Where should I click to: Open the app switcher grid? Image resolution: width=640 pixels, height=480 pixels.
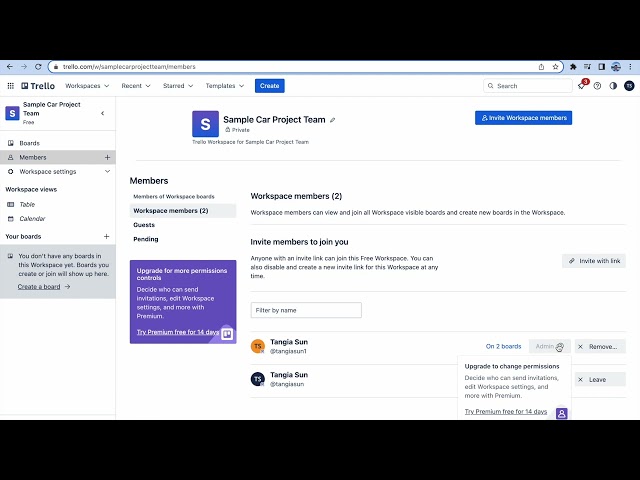point(11,86)
